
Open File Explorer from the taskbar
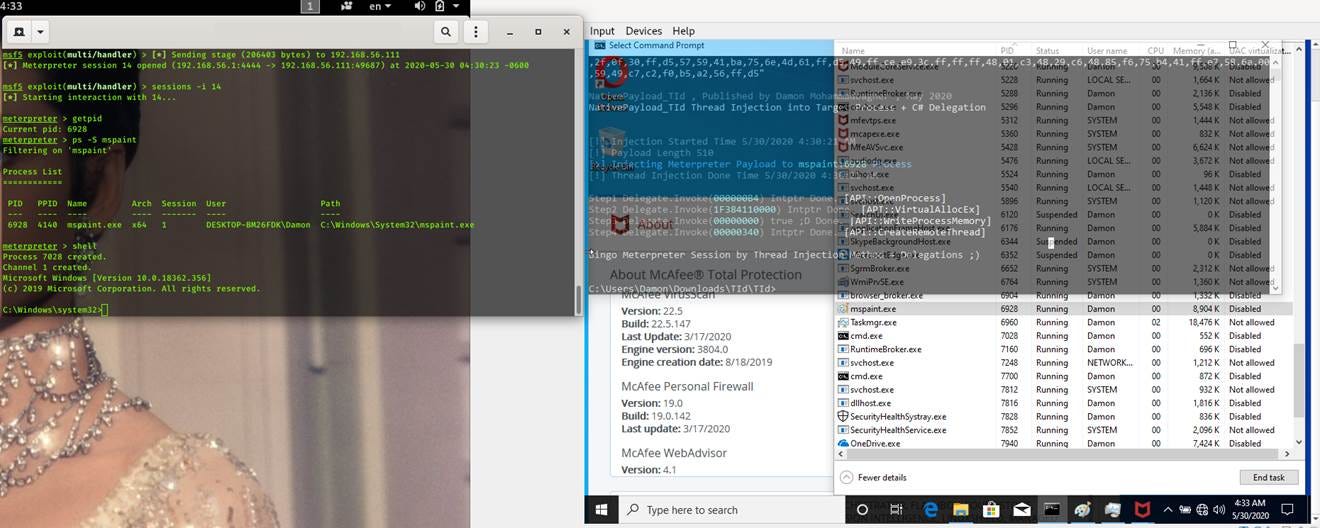click(961, 509)
